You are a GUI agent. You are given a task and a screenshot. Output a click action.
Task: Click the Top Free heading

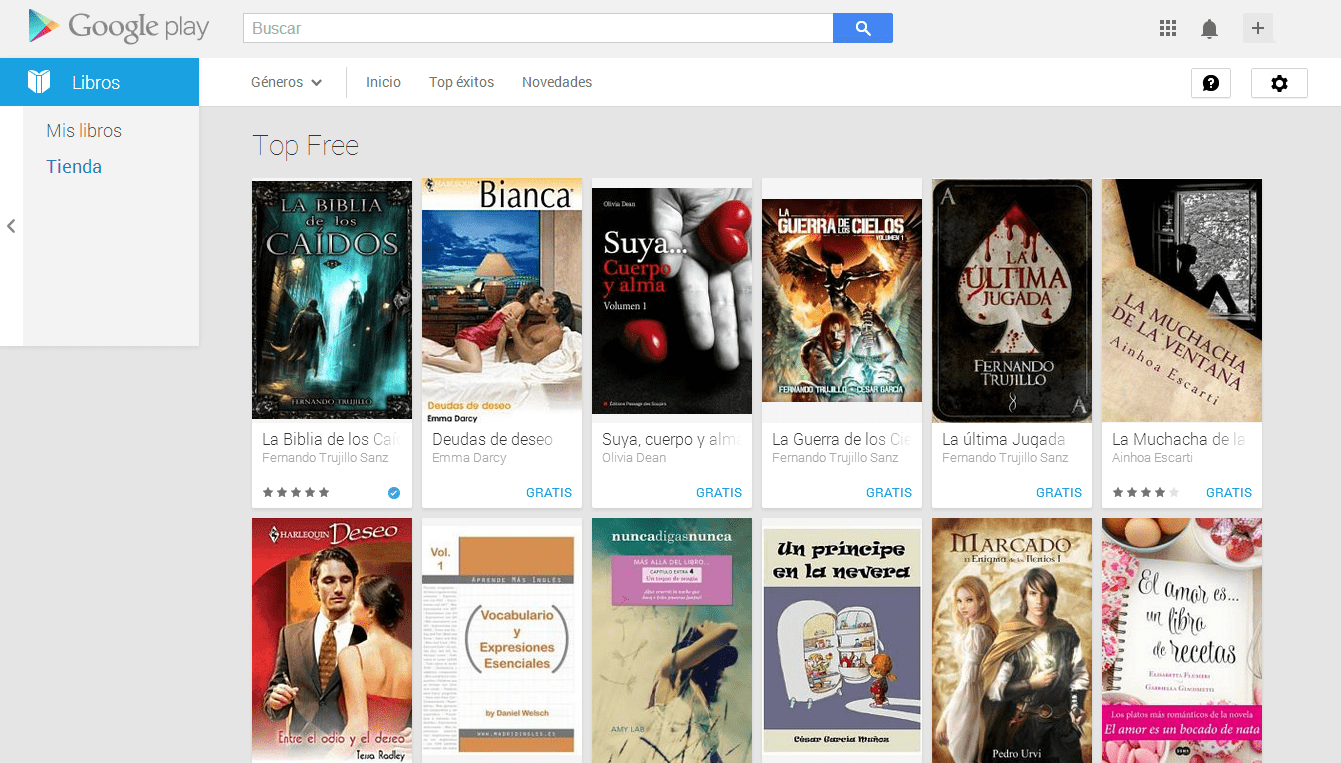[x=305, y=146]
